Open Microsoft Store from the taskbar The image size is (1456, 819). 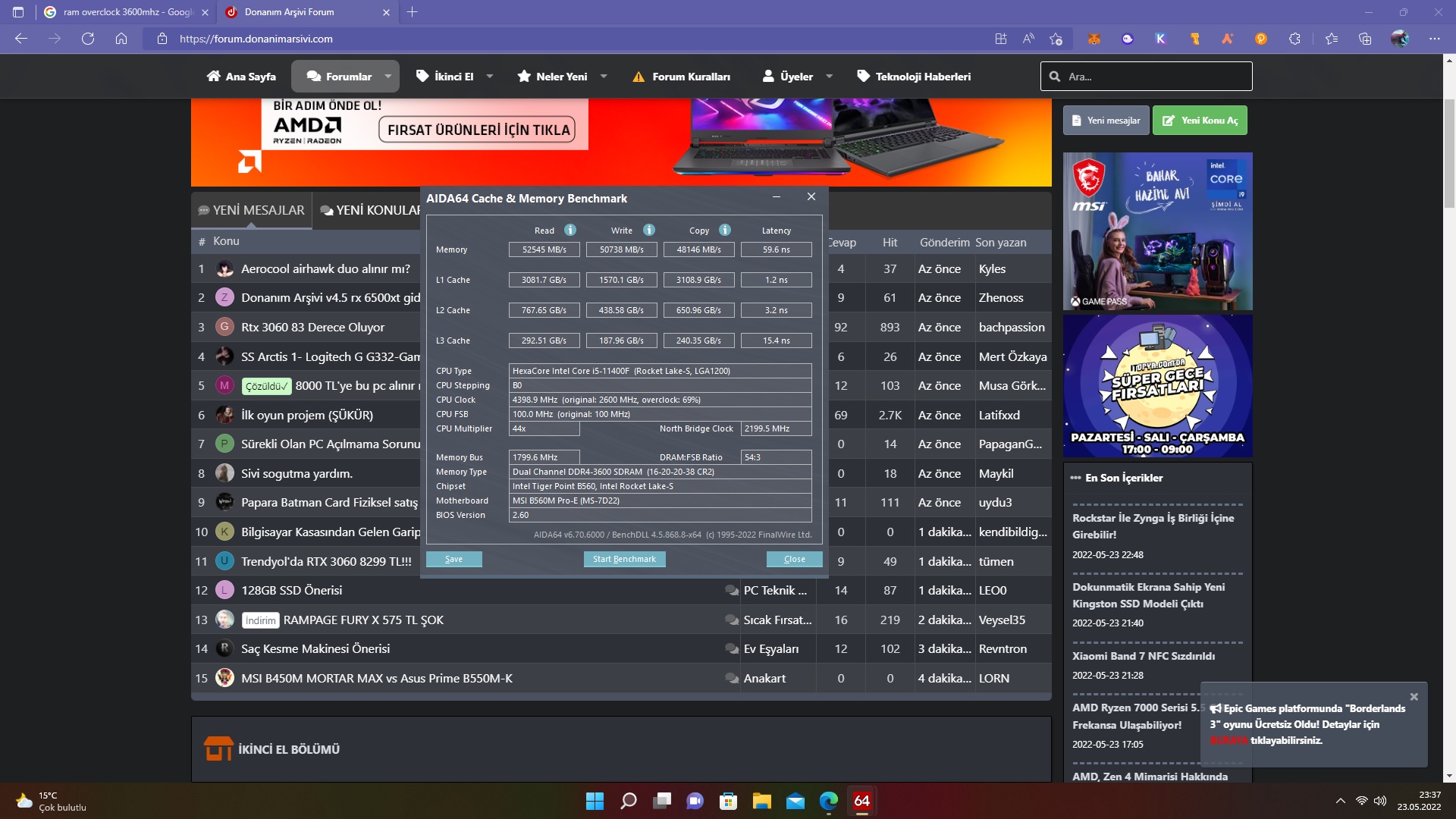pyautogui.click(x=728, y=801)
